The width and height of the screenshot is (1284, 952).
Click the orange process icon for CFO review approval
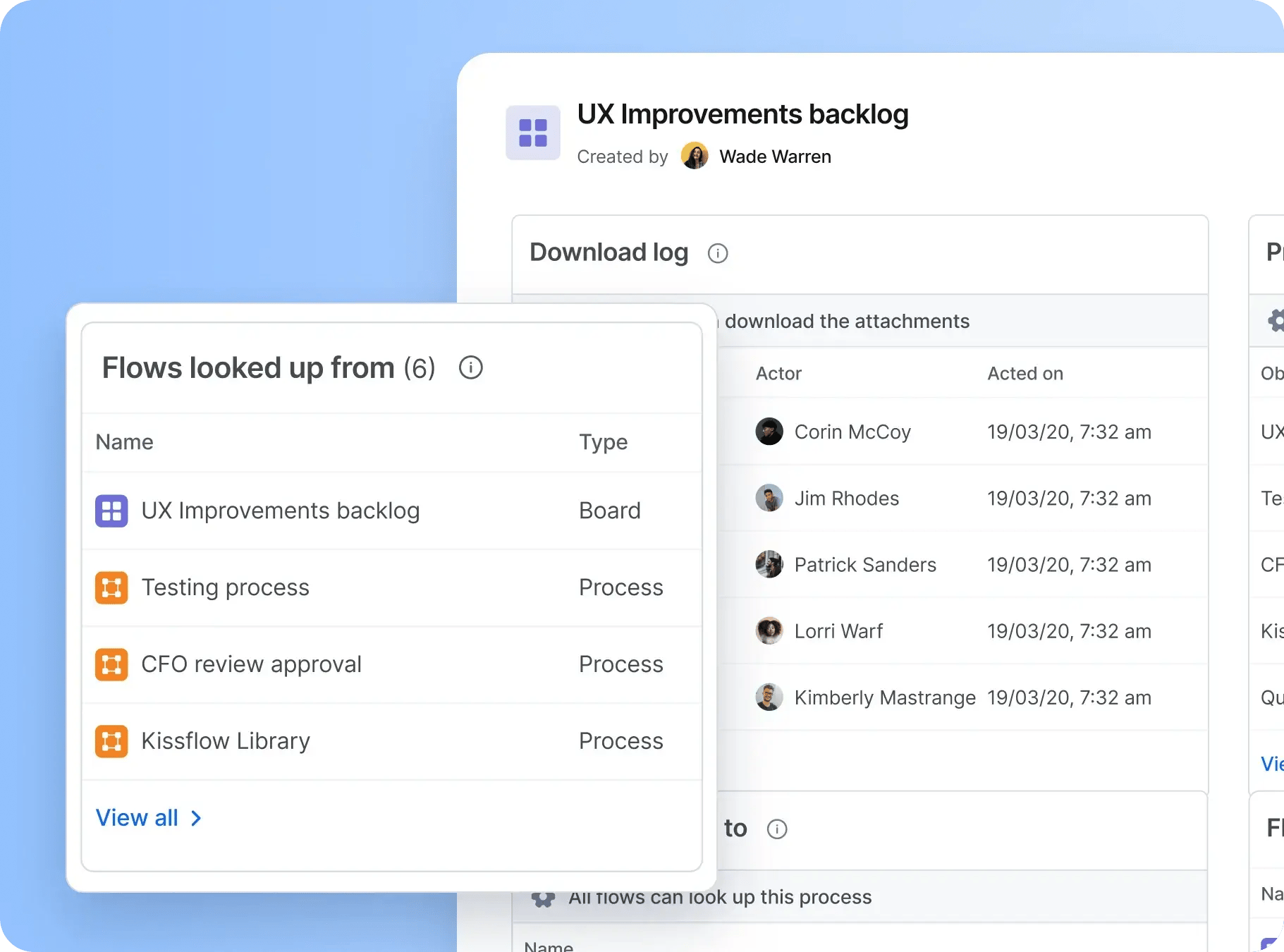(111, 665)
